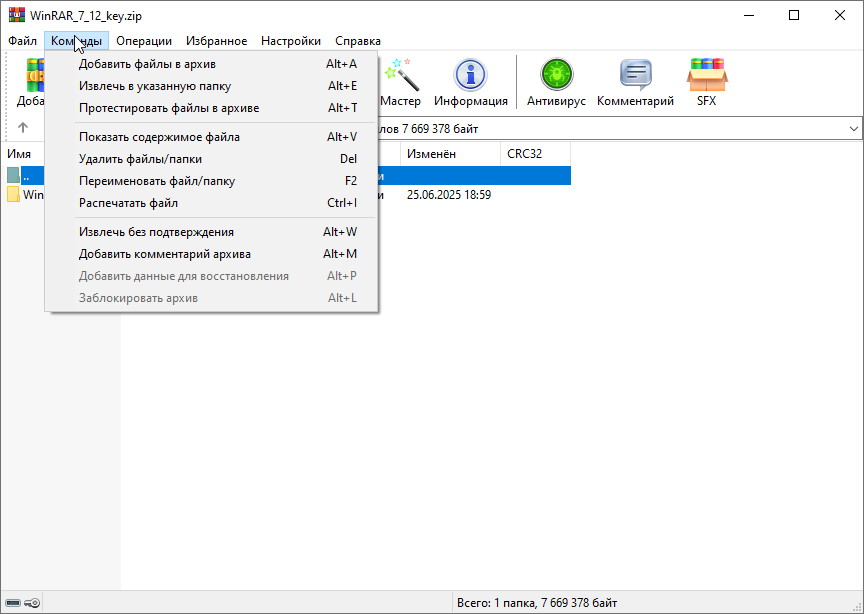Choose 'Удалить файлы/папки'
The height and width of the screenshot is (614, 864).
pos(212,159)
